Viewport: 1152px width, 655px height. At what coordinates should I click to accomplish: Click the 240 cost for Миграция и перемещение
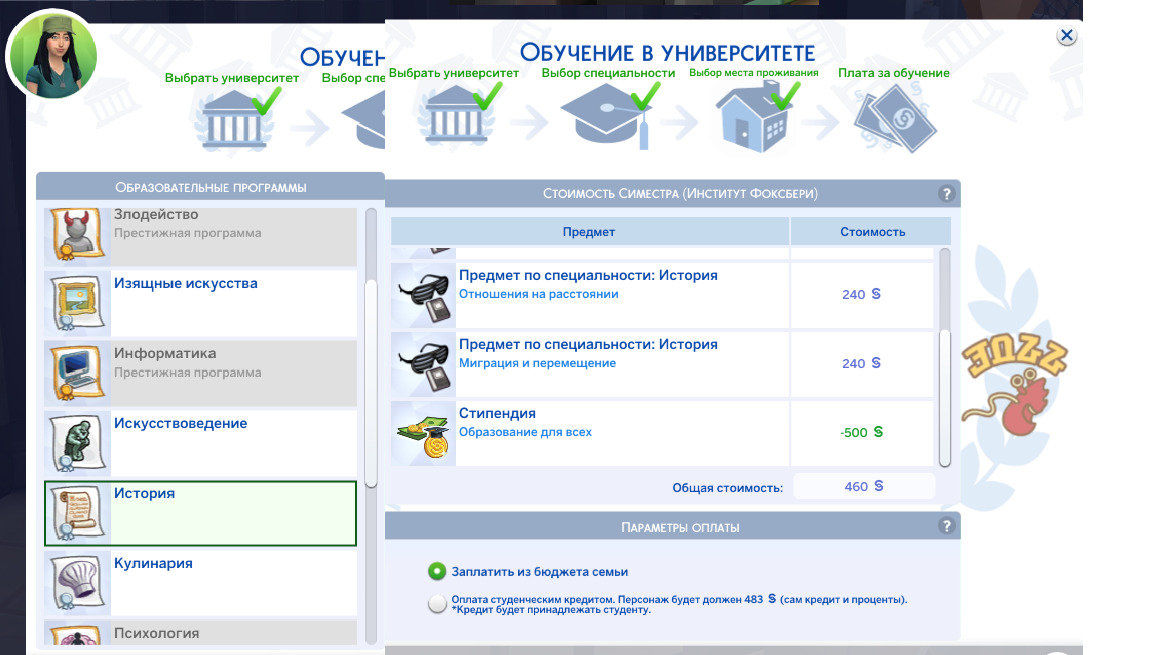[x=861, y=363]
